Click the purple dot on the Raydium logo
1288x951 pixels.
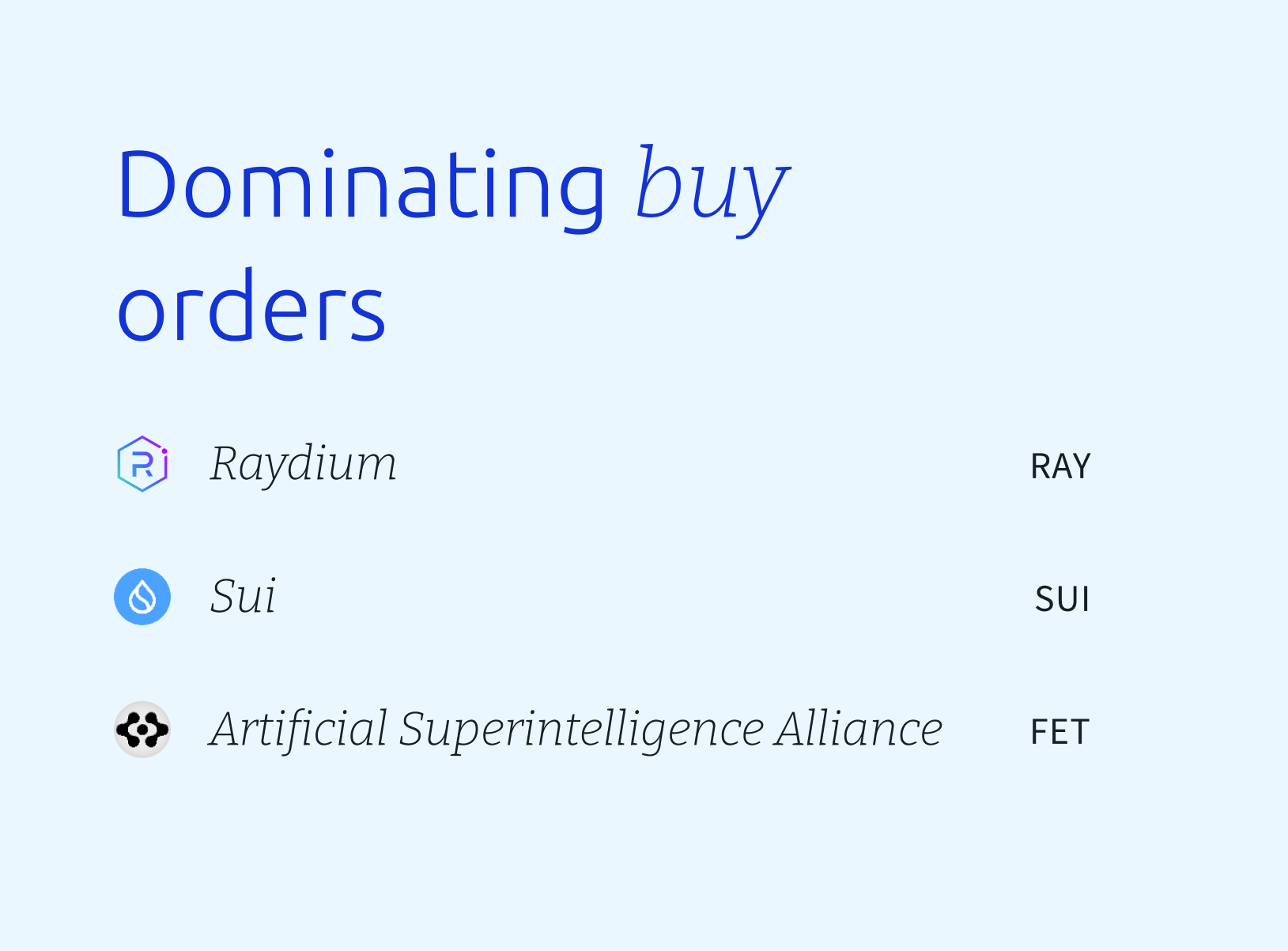tap(164, 451)
